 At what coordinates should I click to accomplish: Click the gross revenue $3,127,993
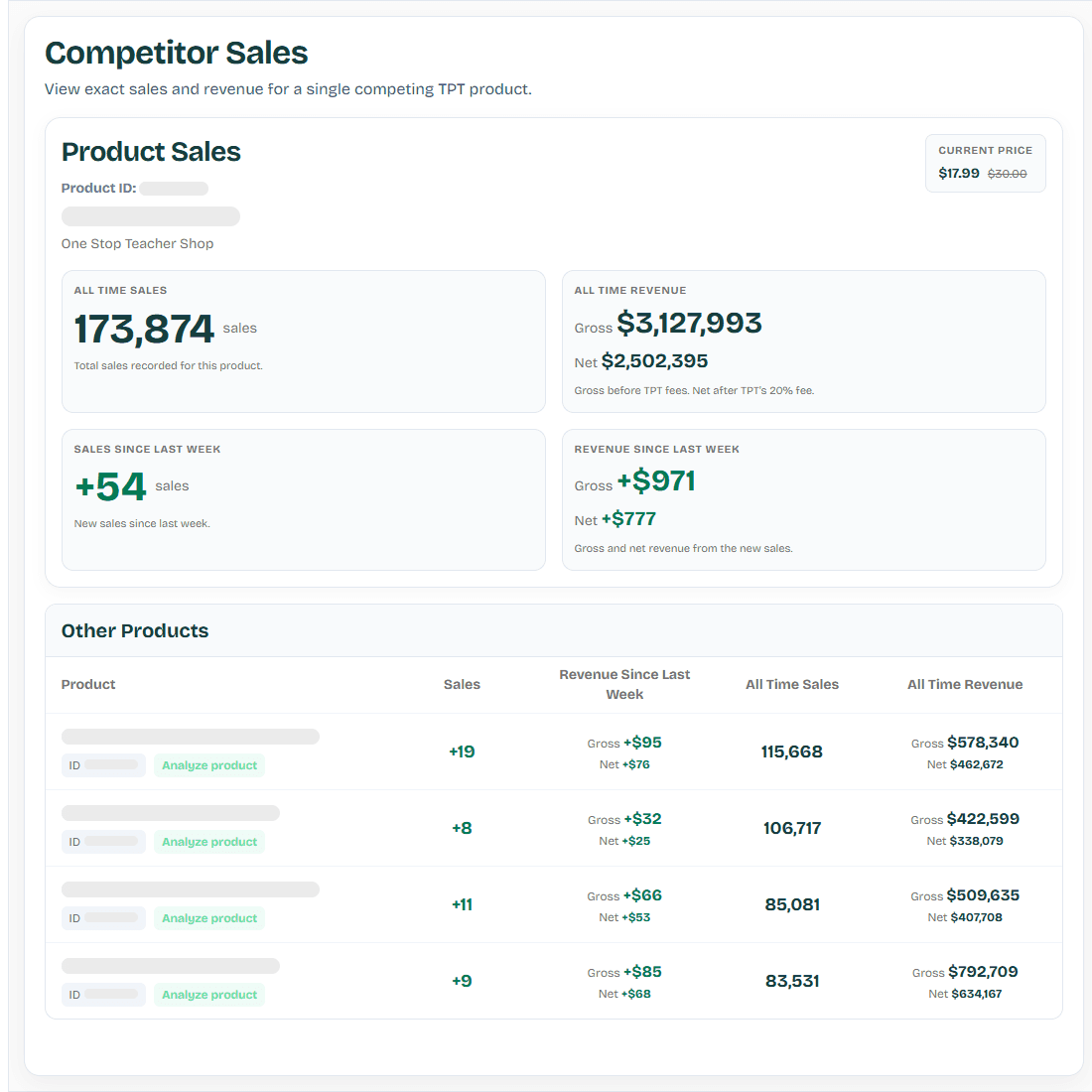689,323
